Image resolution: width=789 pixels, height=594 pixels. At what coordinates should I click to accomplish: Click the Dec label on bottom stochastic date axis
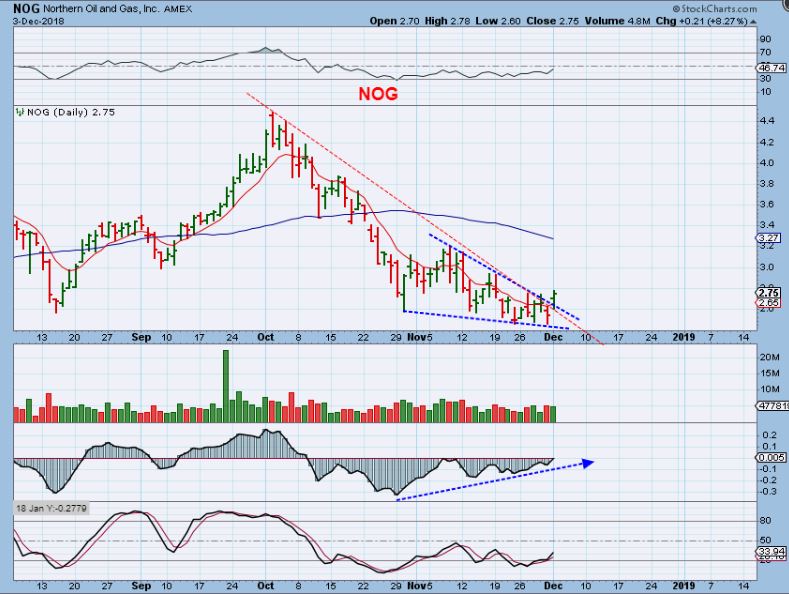553,585
